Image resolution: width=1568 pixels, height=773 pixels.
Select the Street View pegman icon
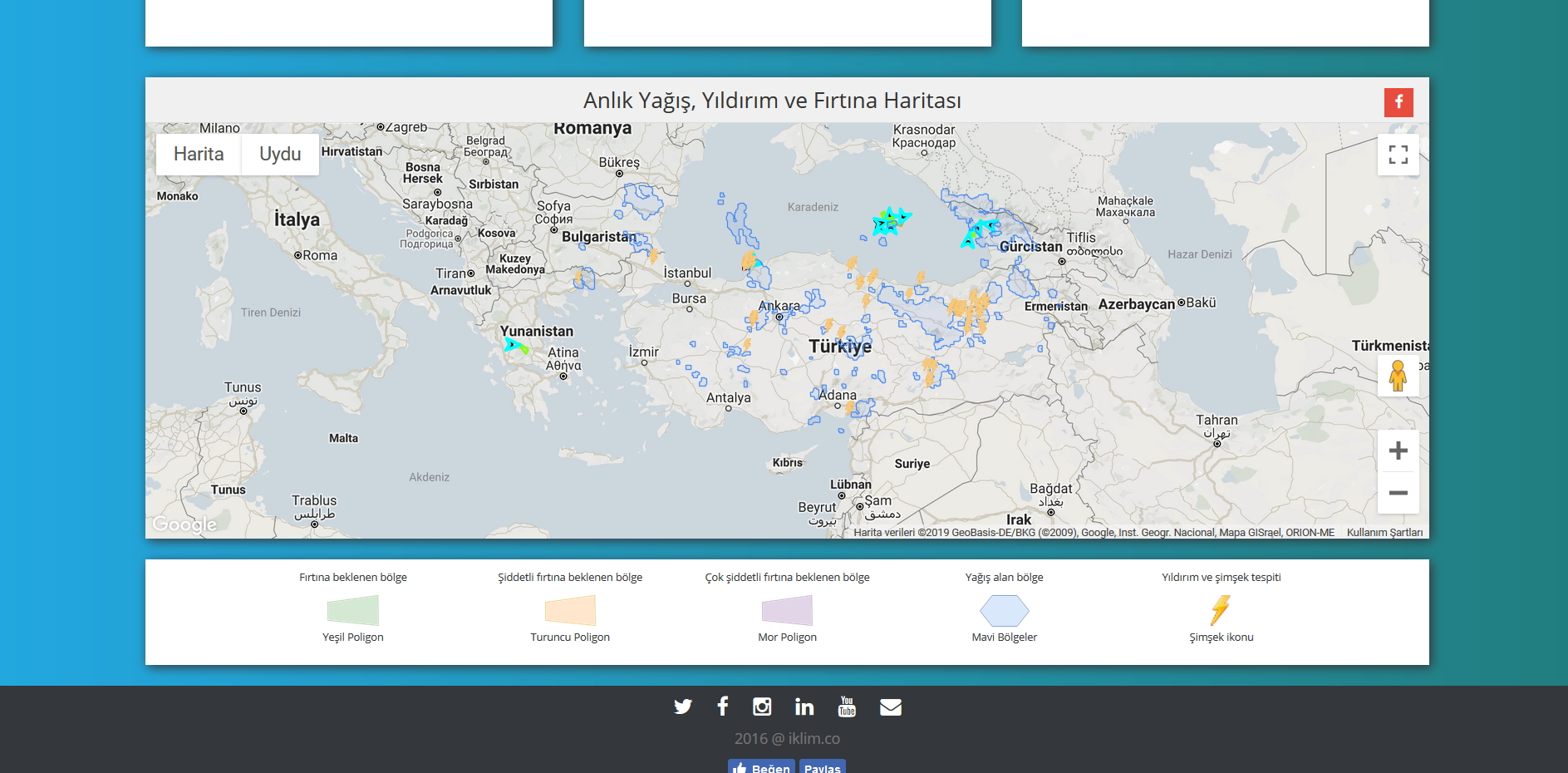pyautogui.click(x=1398, y=376)
